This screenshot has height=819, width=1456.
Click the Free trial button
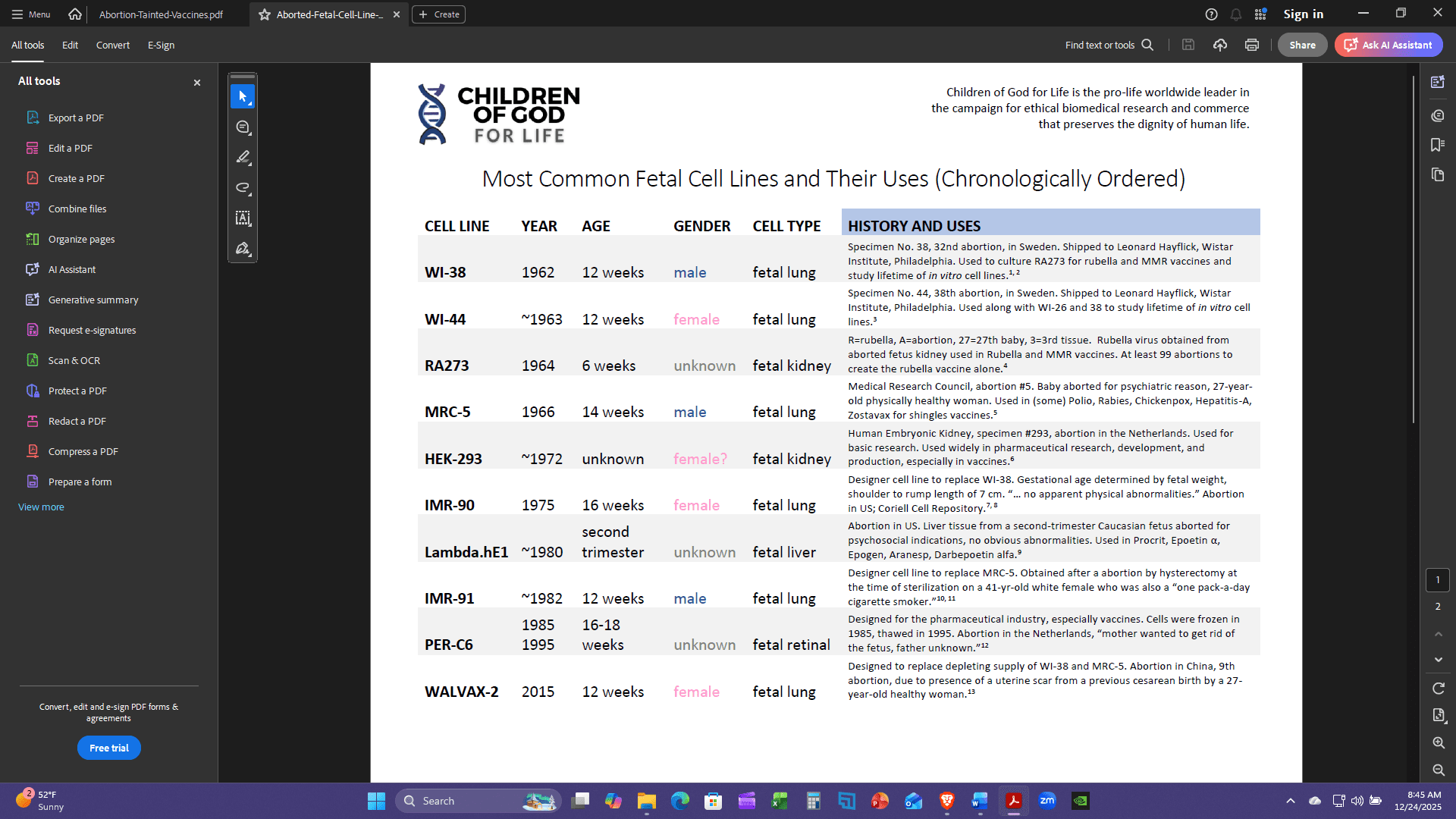[x=109, y=748]
